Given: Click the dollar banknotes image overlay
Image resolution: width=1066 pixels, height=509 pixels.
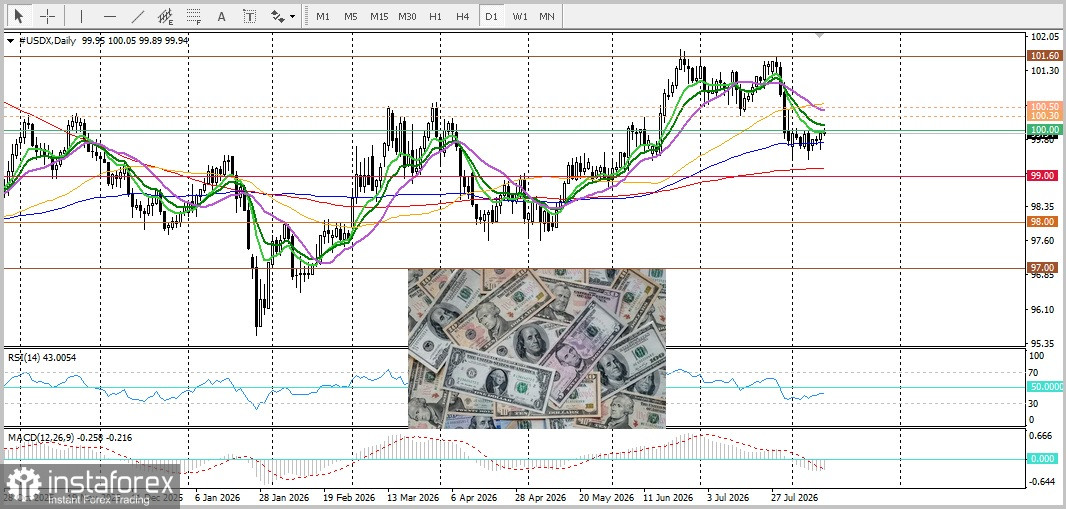Looking at the screenshot, I should [536, 349].
